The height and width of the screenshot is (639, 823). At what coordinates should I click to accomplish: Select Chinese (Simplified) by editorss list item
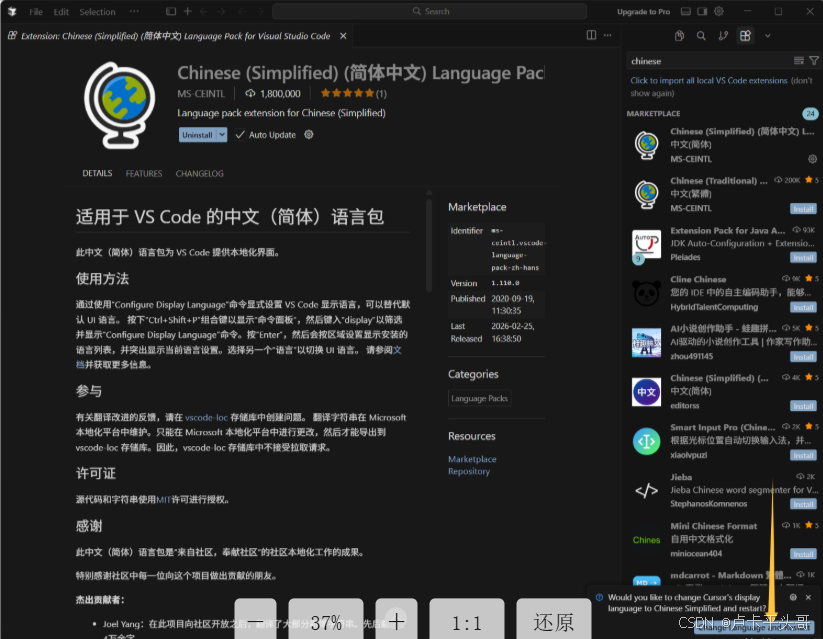723,392
